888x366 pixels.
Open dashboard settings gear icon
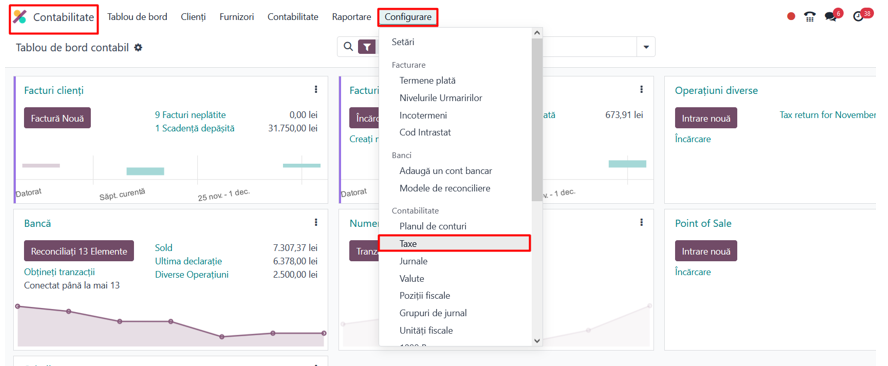(138, 48)
